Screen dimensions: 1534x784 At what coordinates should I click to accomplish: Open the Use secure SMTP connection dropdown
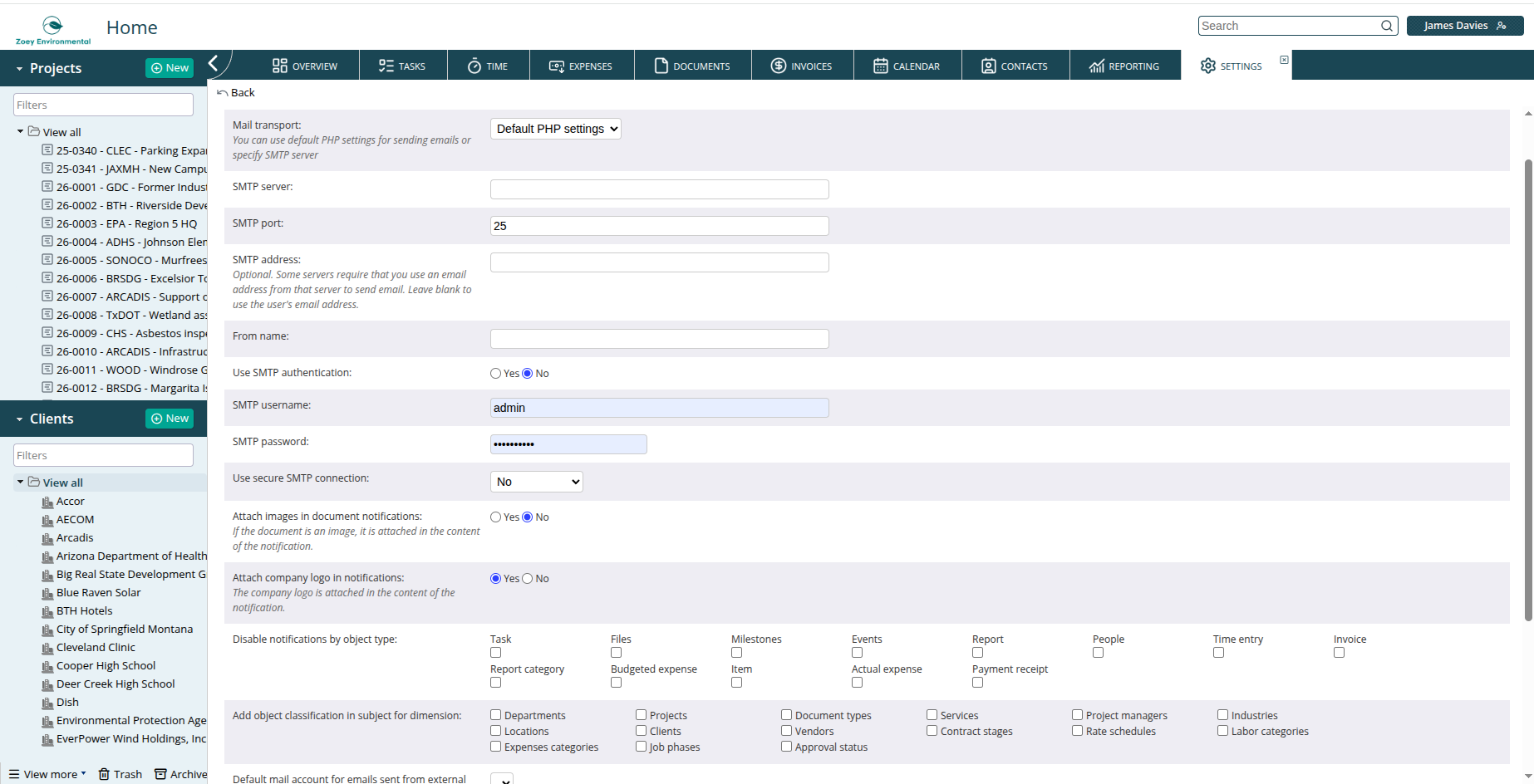click(x=536, y=482)
